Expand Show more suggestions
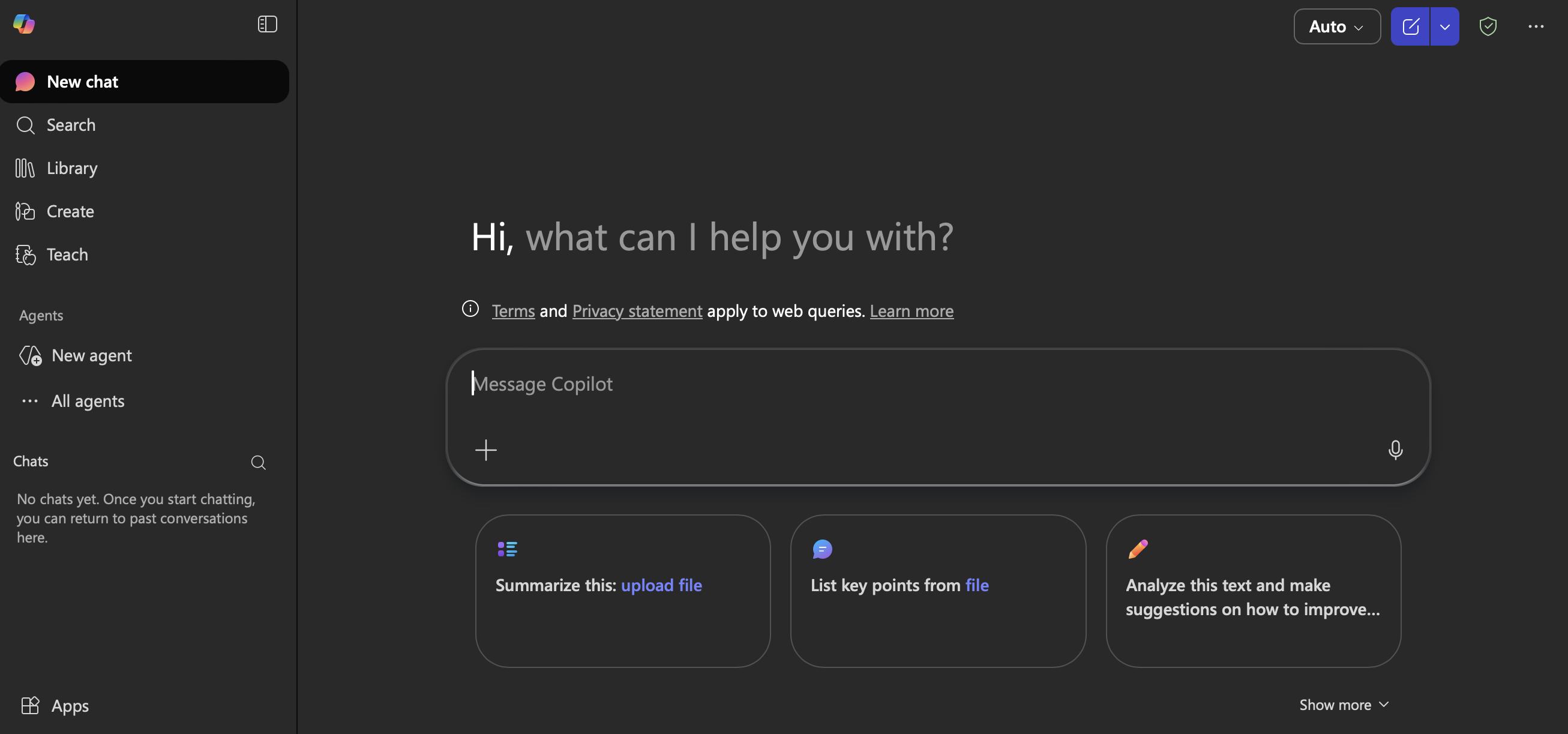This screenshot has height=734, width=1568. pyautogui.click(x=1344, y=704)
